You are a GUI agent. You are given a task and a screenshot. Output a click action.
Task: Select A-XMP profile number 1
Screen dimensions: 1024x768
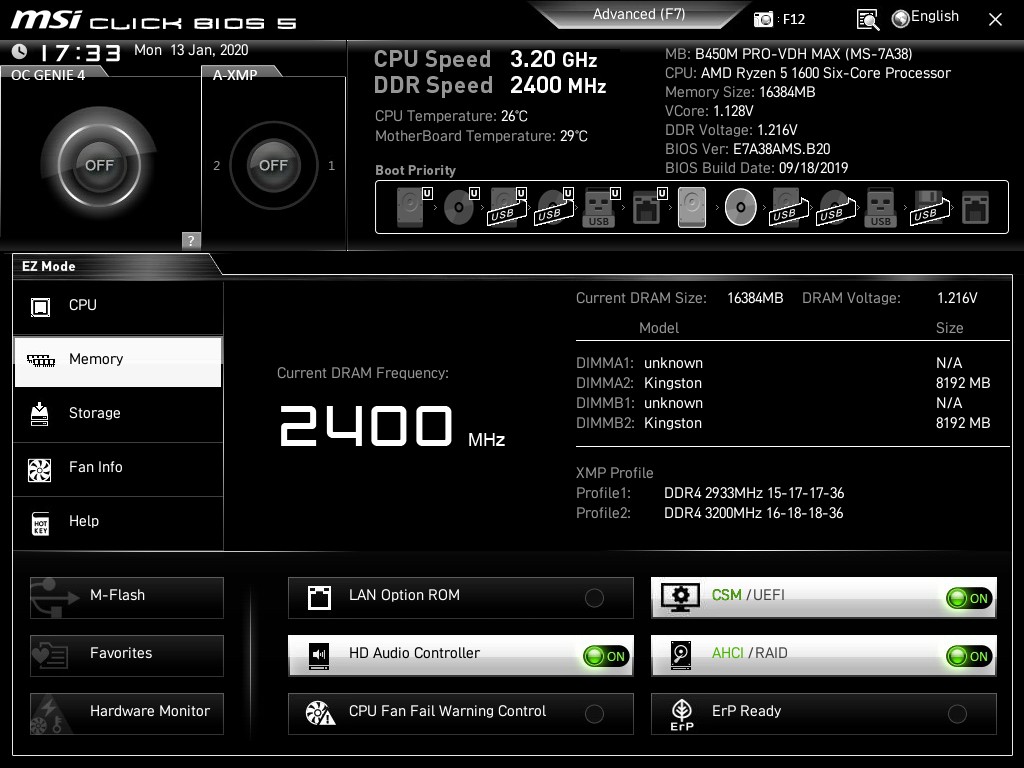331,166
